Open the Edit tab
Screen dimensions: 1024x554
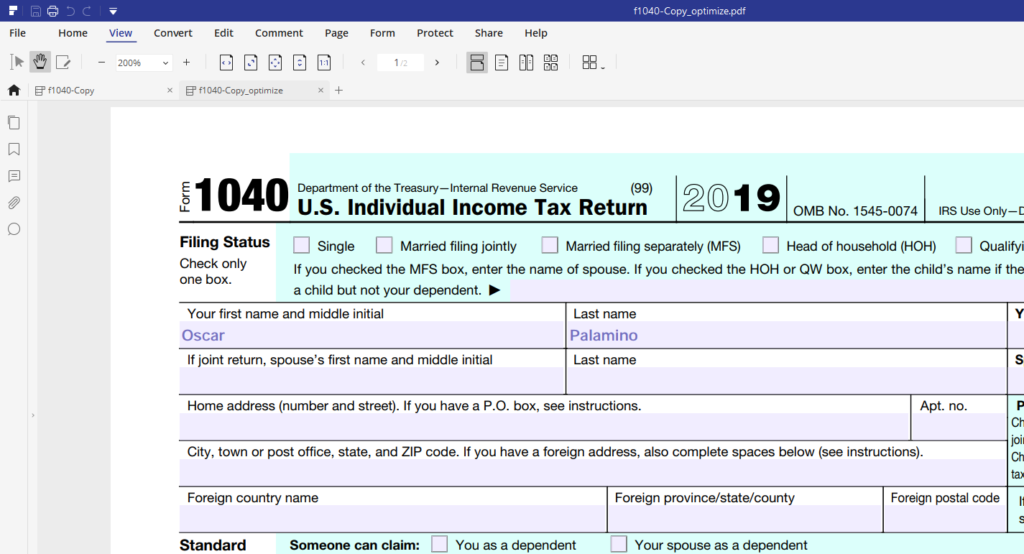pyautogui.click(x=223, y=33)
